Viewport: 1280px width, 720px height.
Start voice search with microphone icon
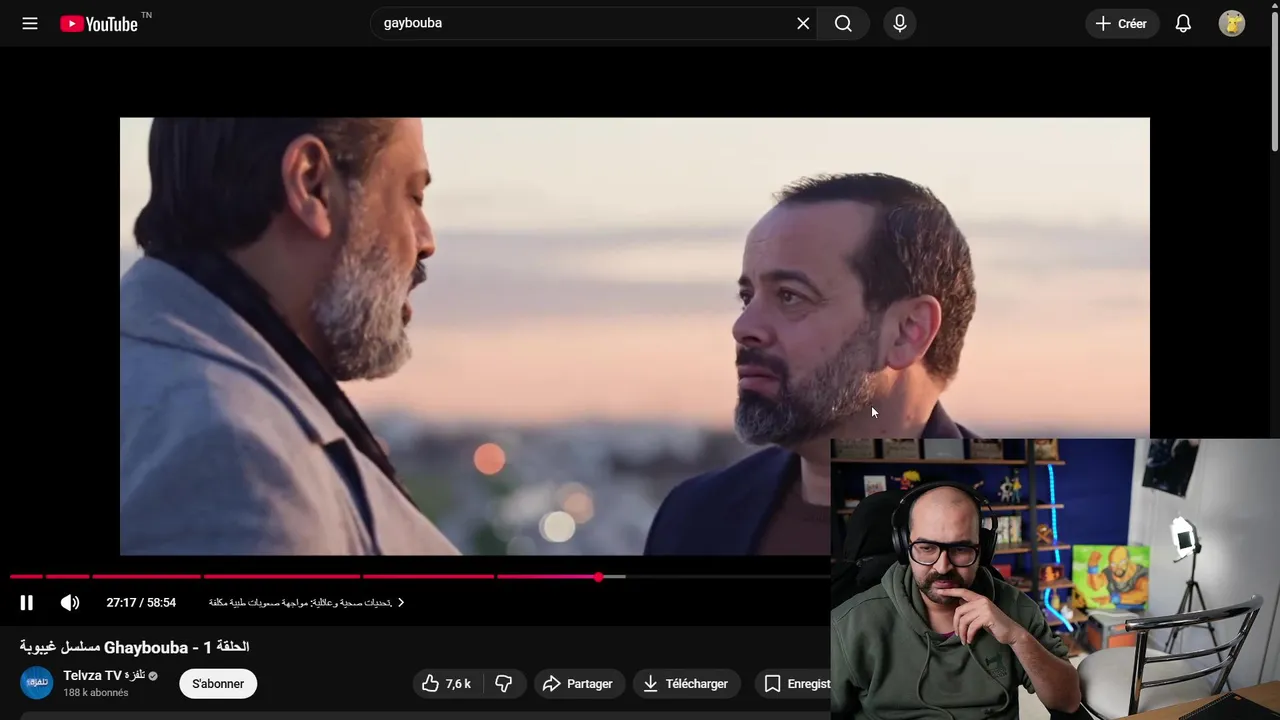[899, 23]
